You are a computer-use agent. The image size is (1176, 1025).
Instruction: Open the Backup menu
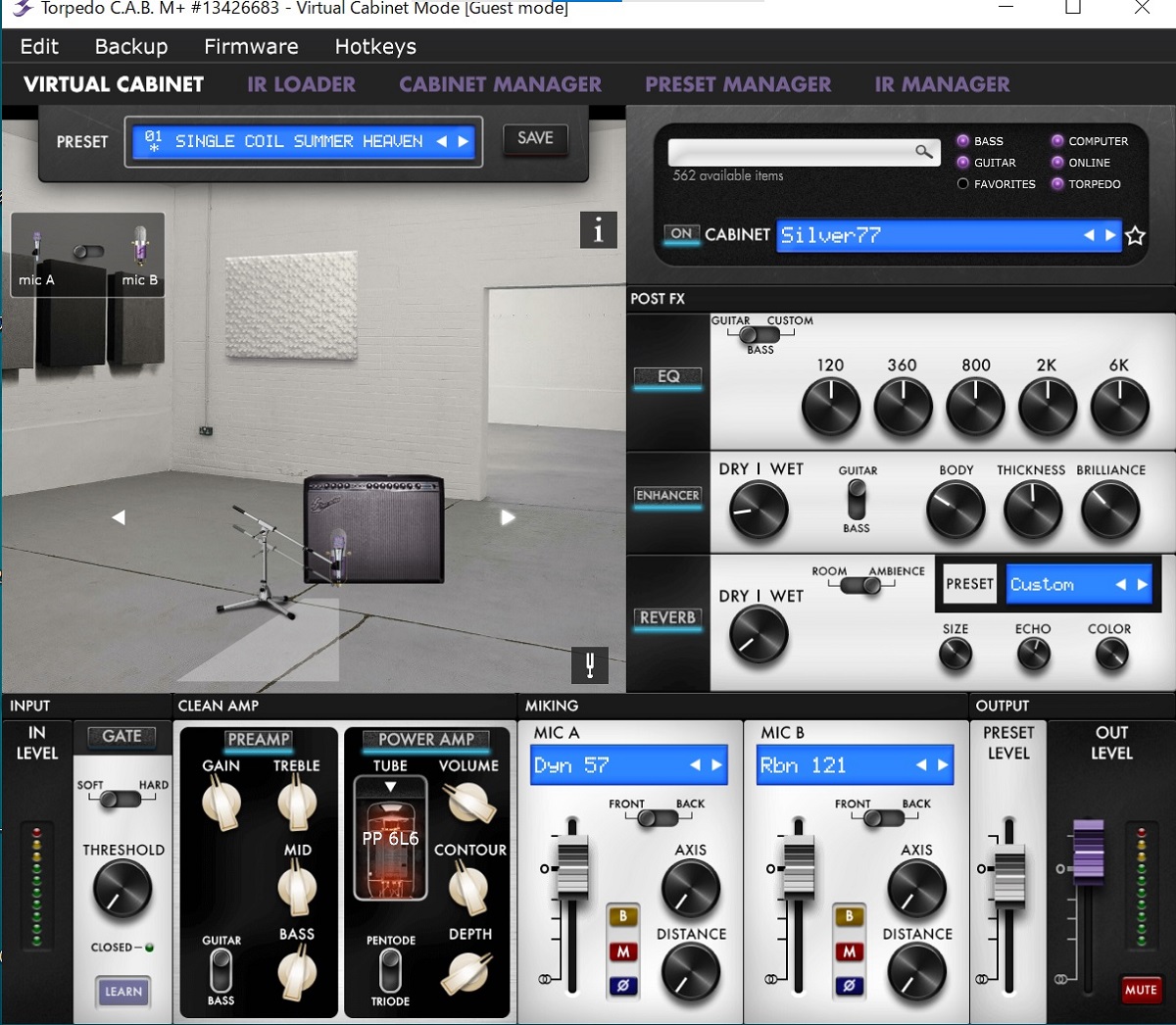coord(131,46)
